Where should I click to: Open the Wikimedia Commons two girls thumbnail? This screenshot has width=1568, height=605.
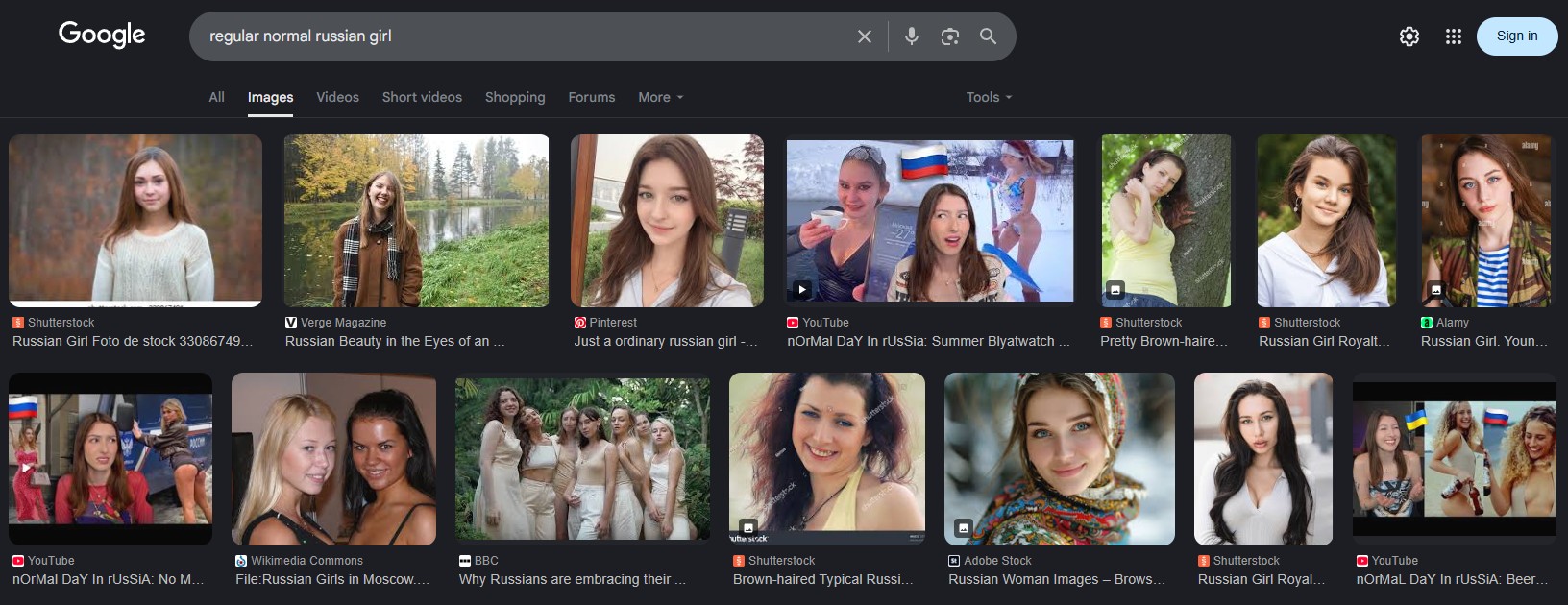click(333, 459)
